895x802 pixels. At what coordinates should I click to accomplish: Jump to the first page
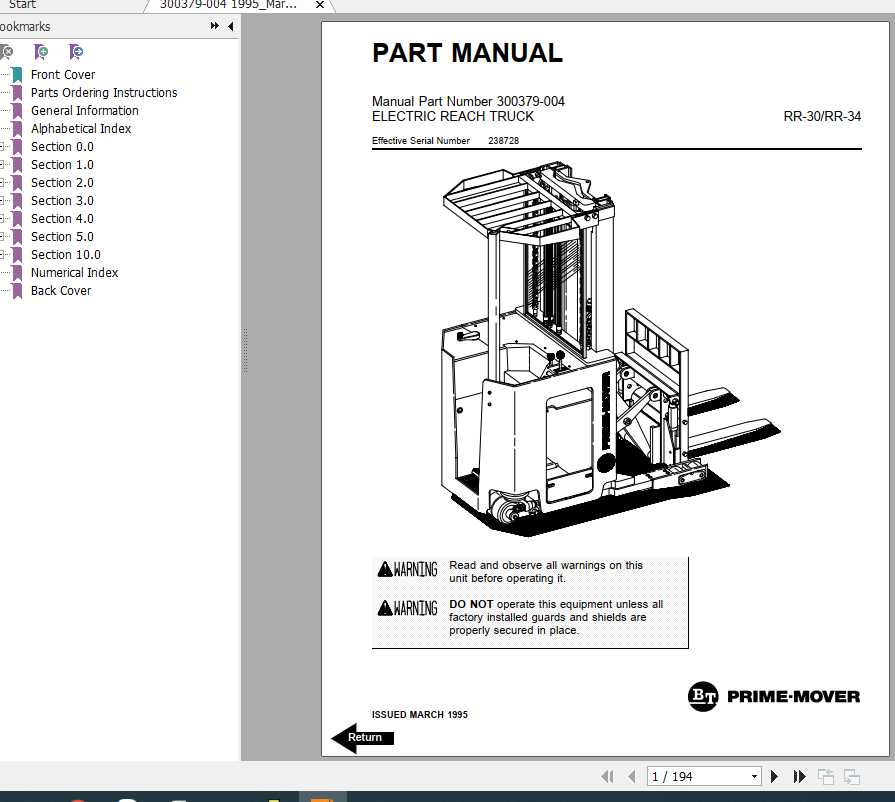(x=608, y=776)
